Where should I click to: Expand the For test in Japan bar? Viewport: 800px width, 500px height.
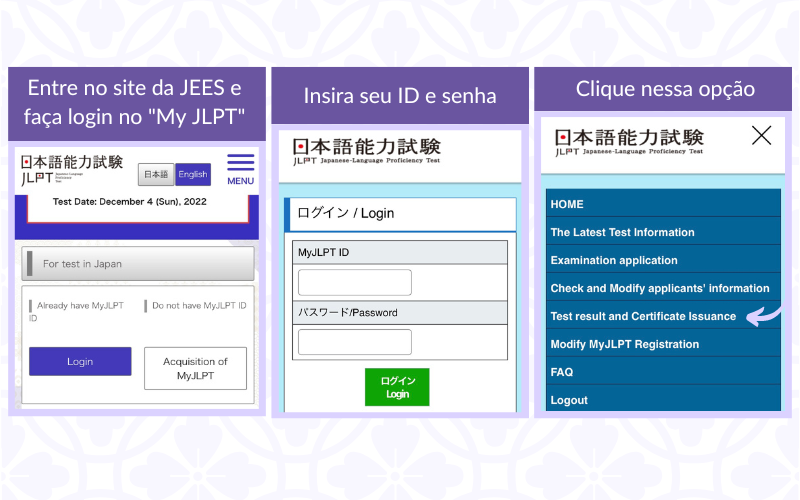(x=138, y=264)
